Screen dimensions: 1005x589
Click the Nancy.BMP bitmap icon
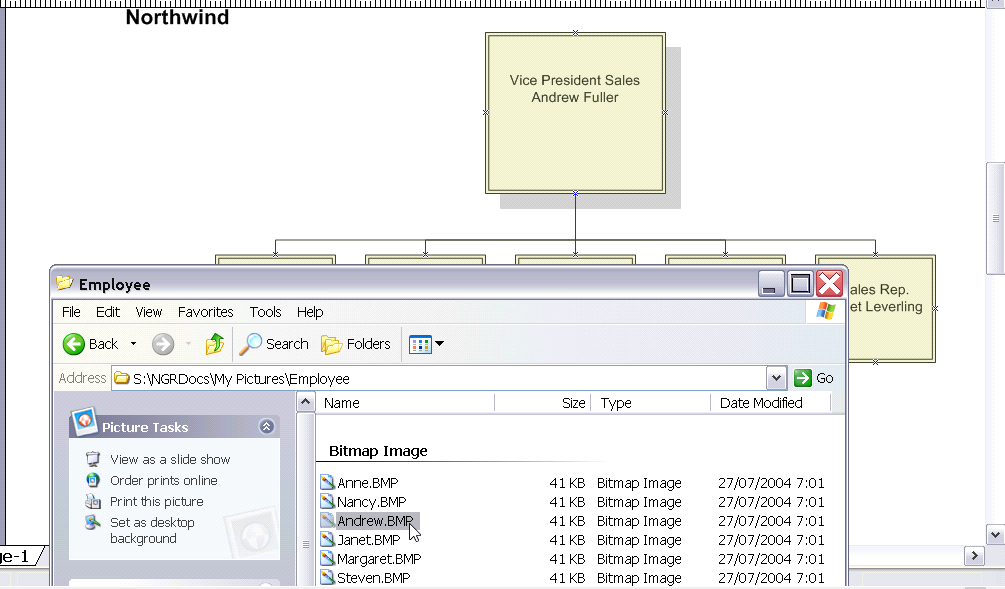pos(328,501)
